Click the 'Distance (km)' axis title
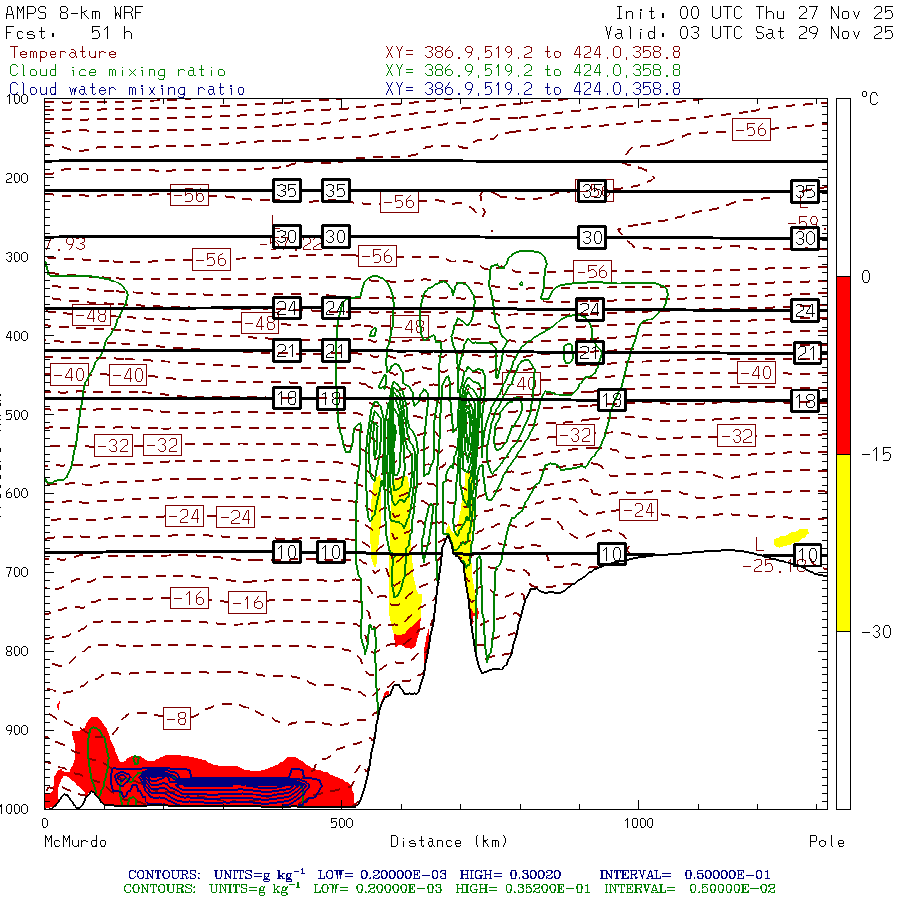900x900 pixels. coord(449,842)
